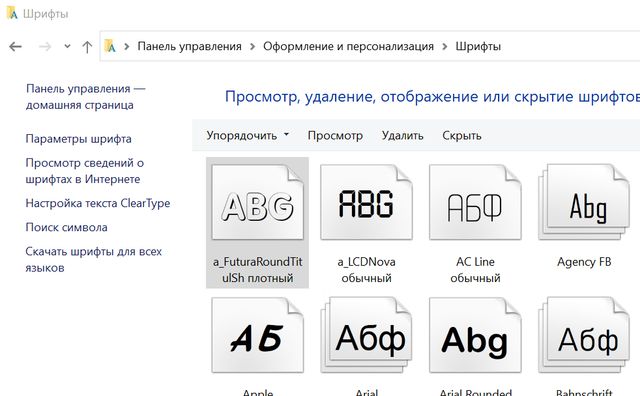The image size is (640, 396).
Task: Select Agency FB font family thumbnail
Action: pyautogui.click(x=584, y=203)
